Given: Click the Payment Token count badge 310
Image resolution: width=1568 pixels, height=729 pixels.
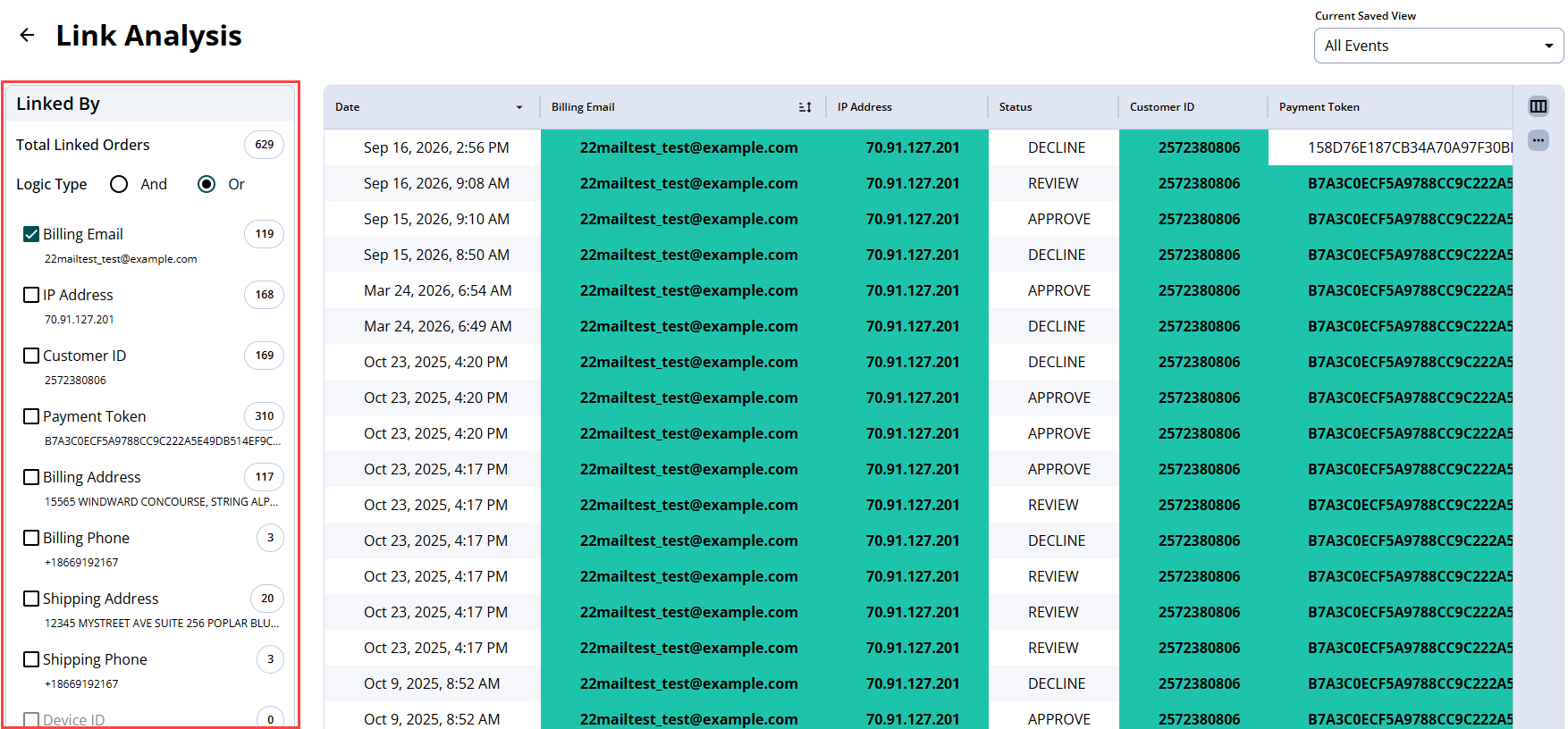Looking at the screenshot, I should coord(265,416).
